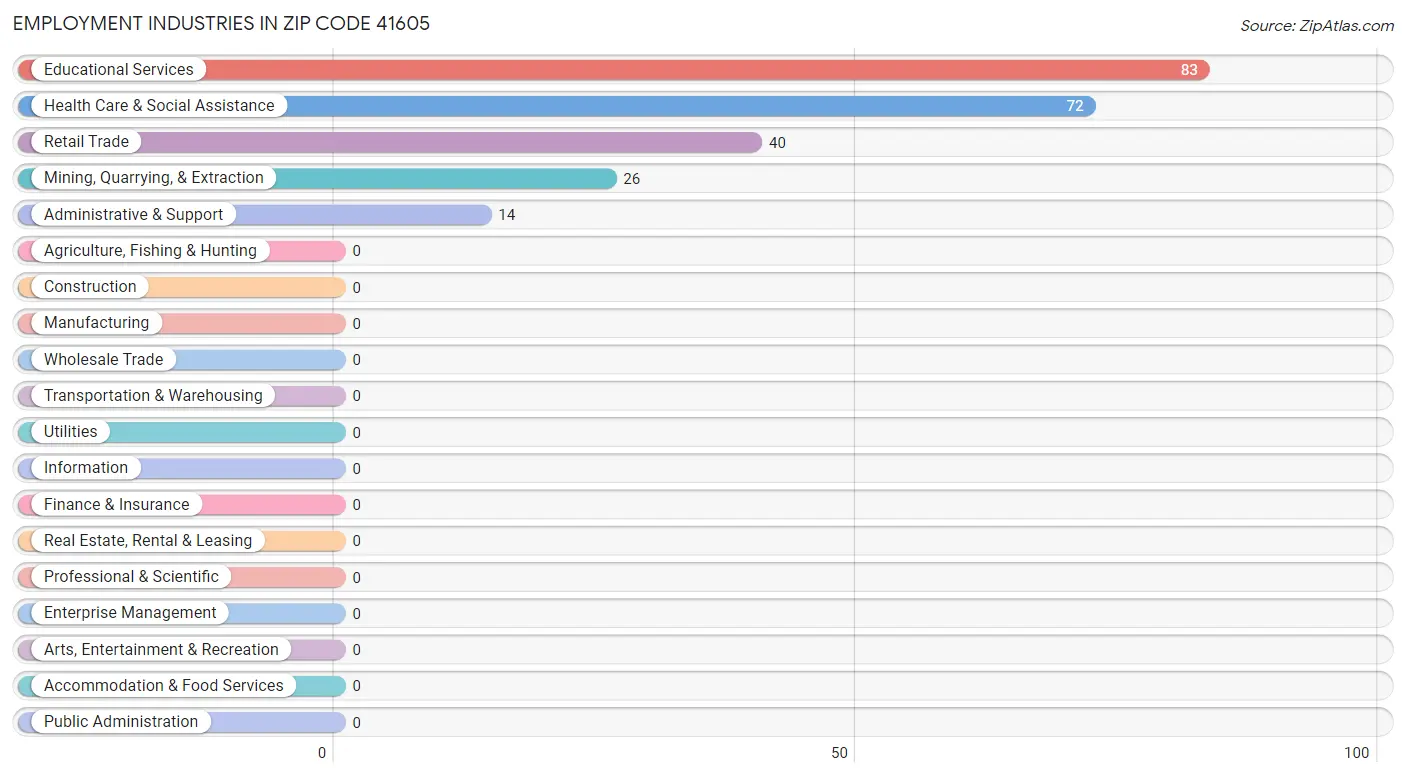Select the Information label
Image resolution: width=1406 pixels, height=777 pixels.
[x=86, y=467]
